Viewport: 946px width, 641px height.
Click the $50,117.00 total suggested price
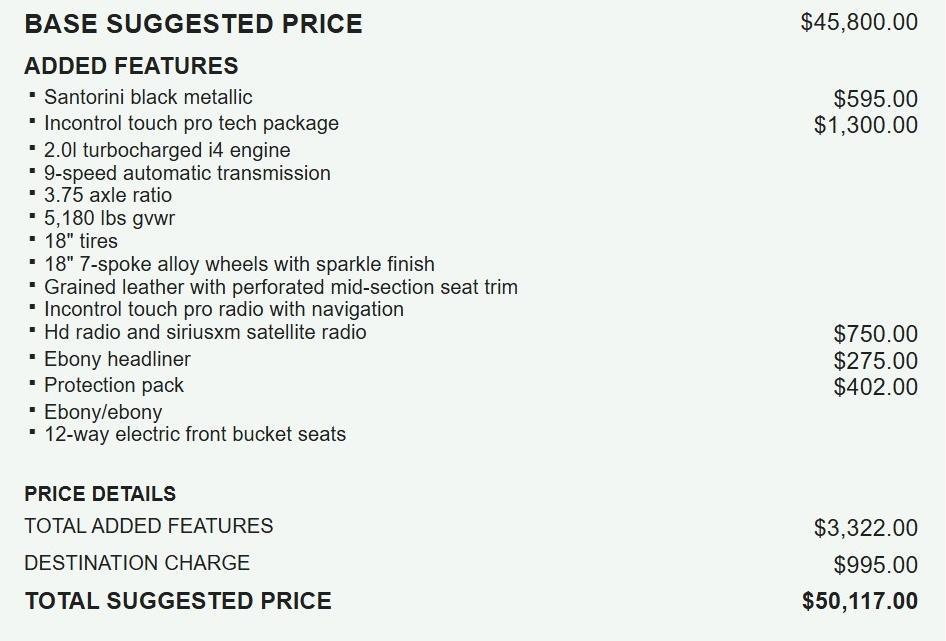[x=859, y=601]
